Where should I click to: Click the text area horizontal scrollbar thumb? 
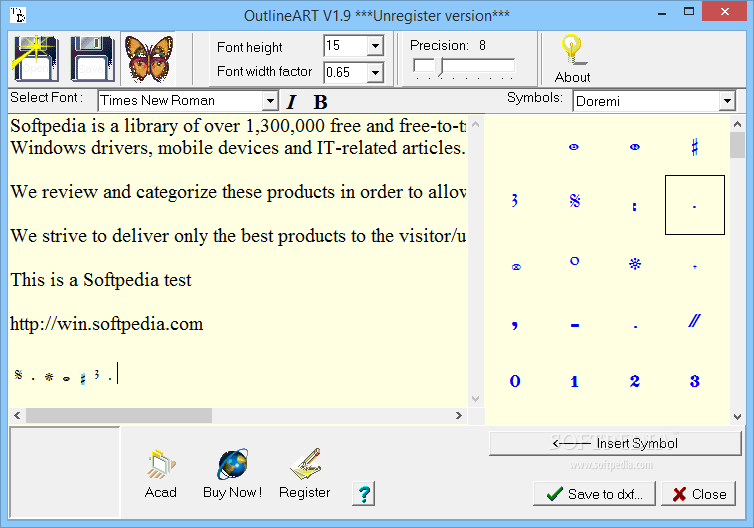pos(119,415)
